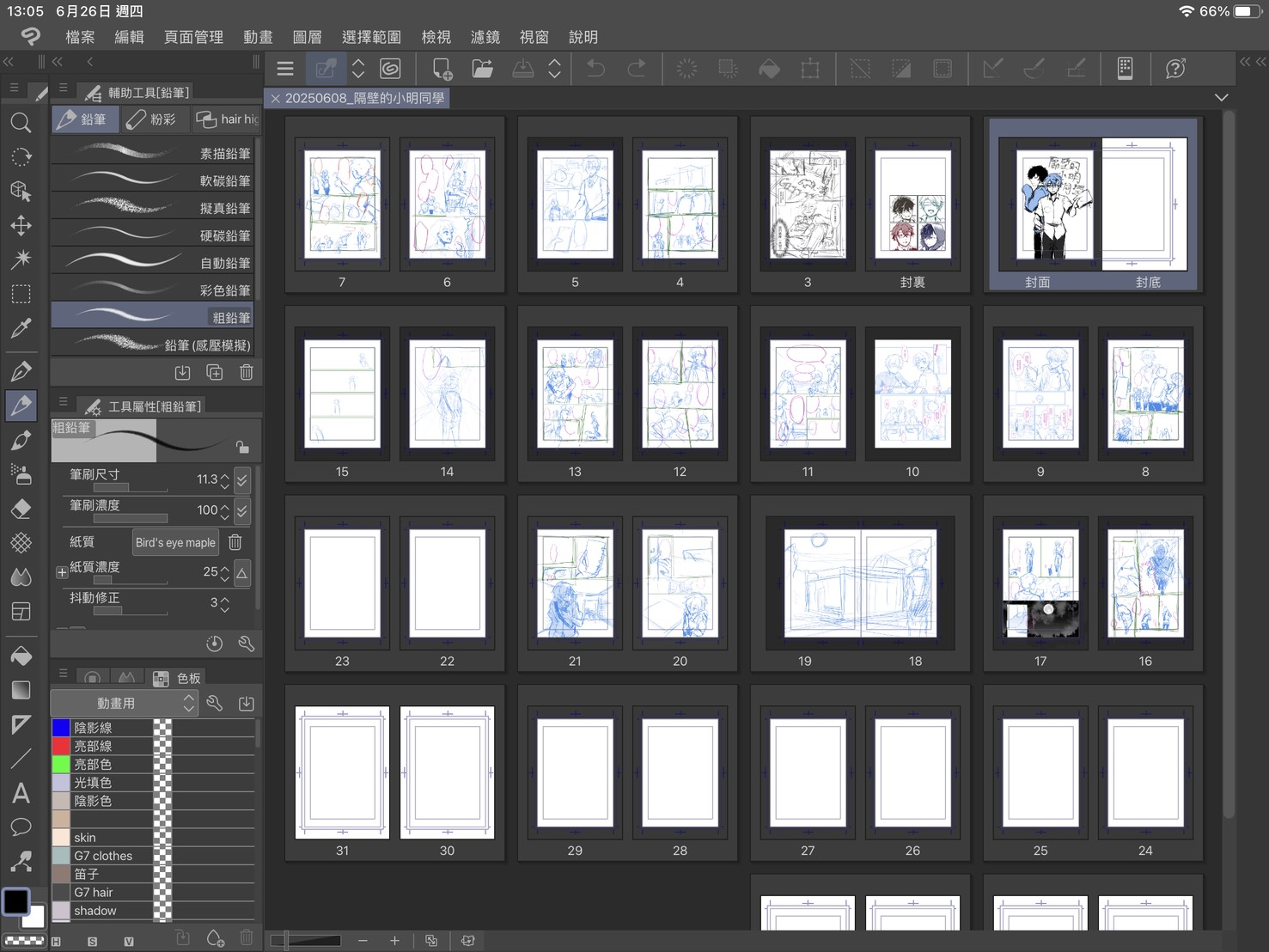
Task: Duplicate sub tool using the copy icon
Action: point(215,372)
